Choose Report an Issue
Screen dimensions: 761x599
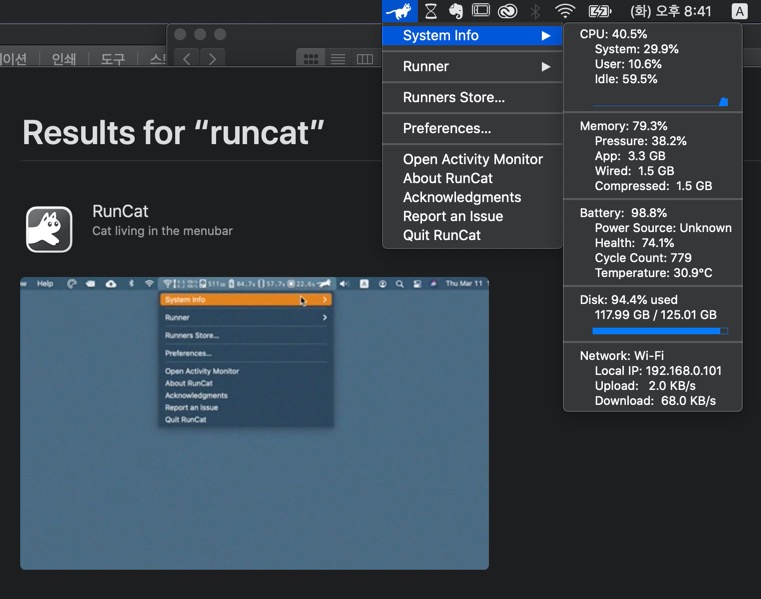click(472, 216)
